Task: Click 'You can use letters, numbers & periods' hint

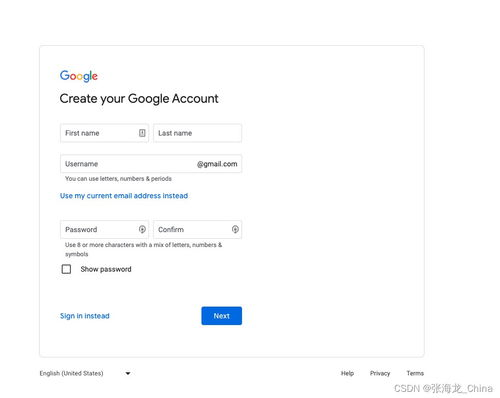Action: (118, 179)
